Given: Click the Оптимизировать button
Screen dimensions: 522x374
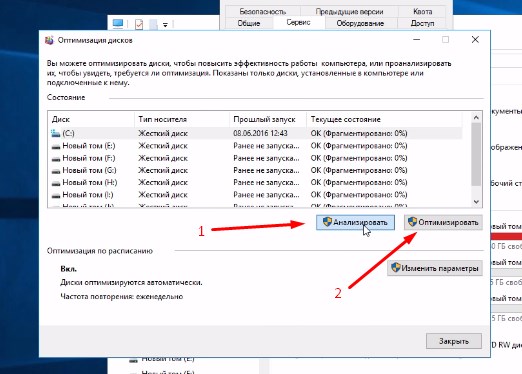Looking at the screenshot, I should pyautogui.click(x=443, y=222).
